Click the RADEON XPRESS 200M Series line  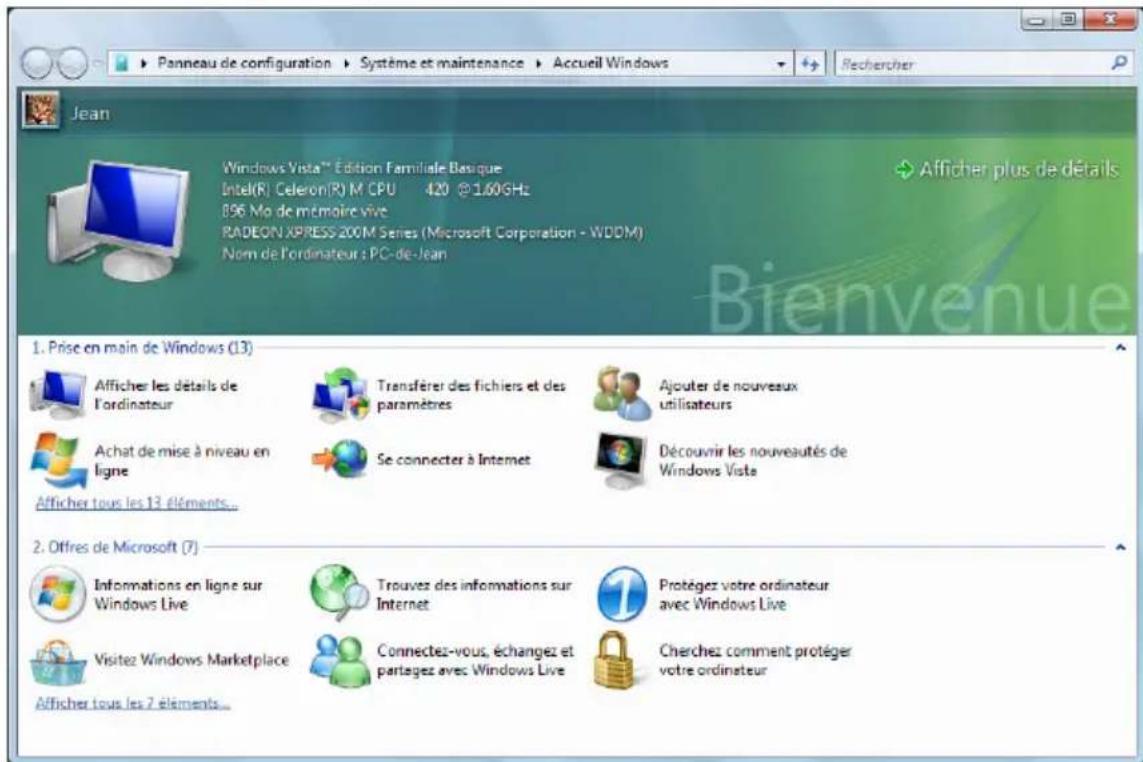coord(432,233)
